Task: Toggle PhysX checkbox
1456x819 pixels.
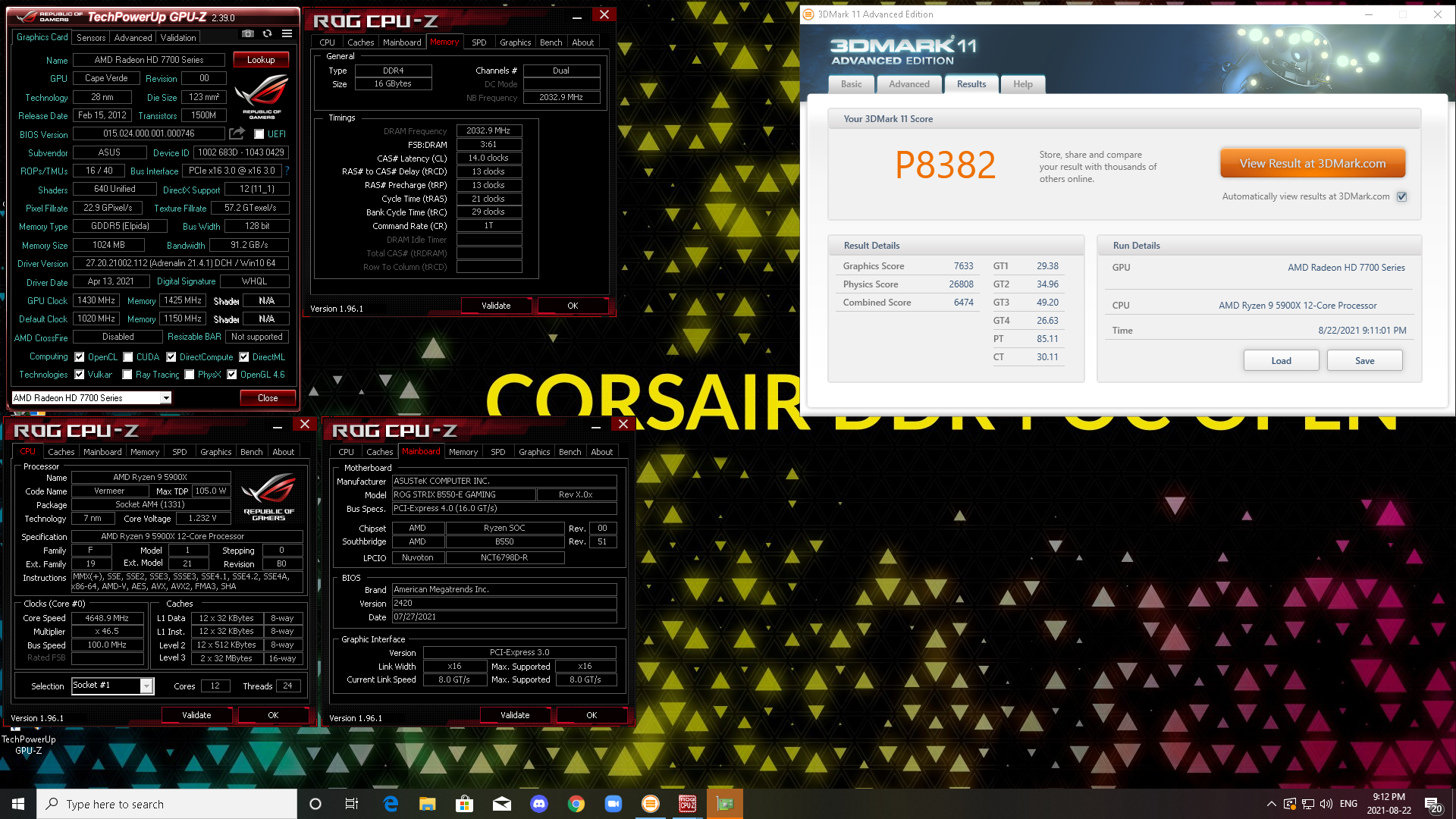Action: [x=190, y=375]
